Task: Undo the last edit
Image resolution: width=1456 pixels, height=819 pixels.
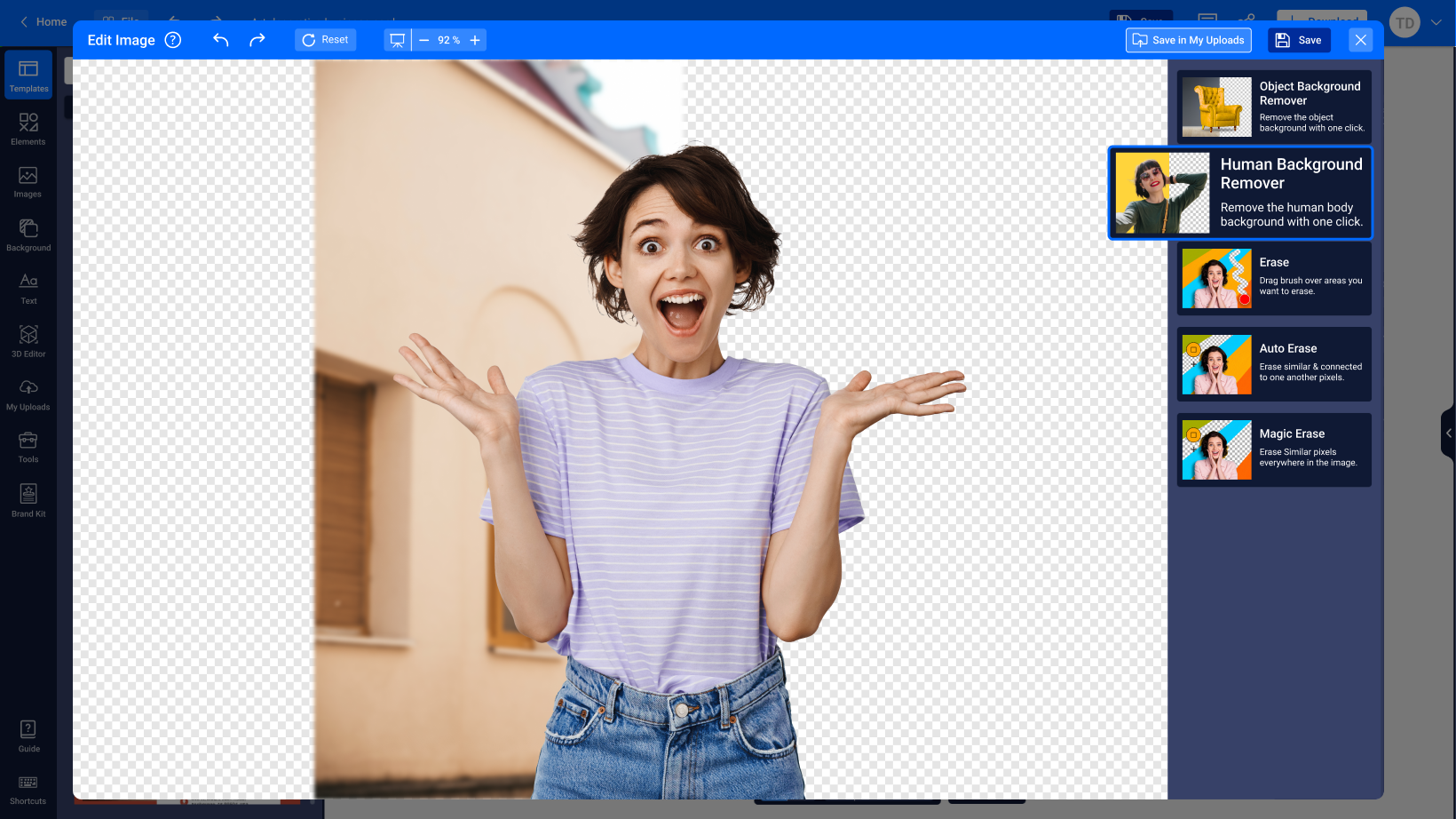Action: [x=220, y=40]
